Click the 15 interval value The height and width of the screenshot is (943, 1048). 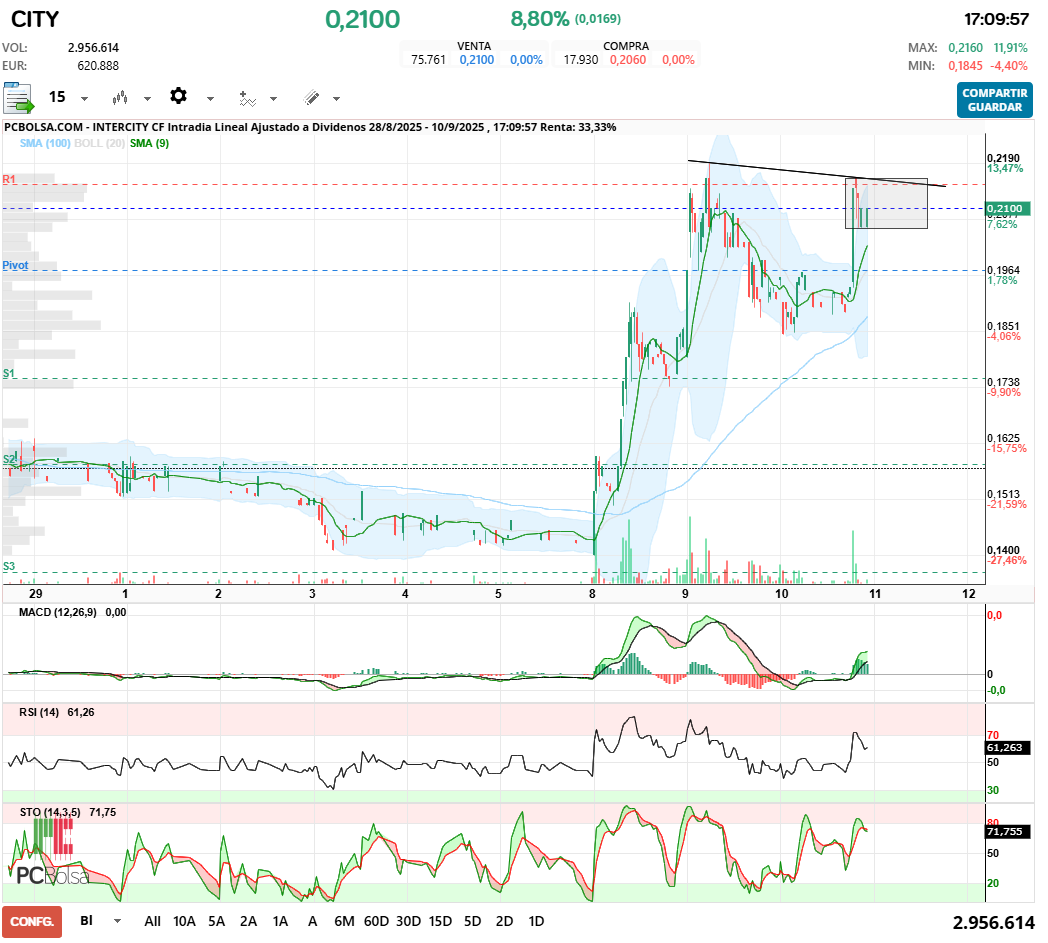coord(57,98)
